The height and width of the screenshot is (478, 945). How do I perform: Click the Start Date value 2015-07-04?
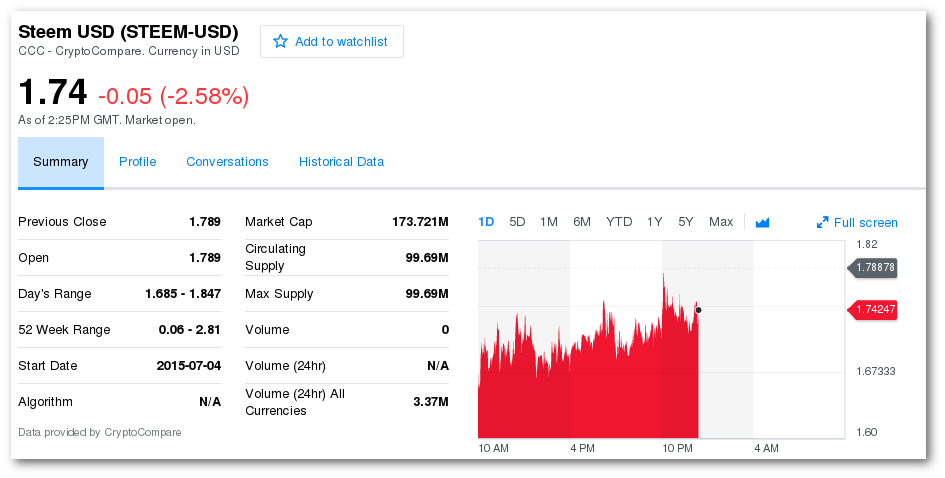click(189, 365)
